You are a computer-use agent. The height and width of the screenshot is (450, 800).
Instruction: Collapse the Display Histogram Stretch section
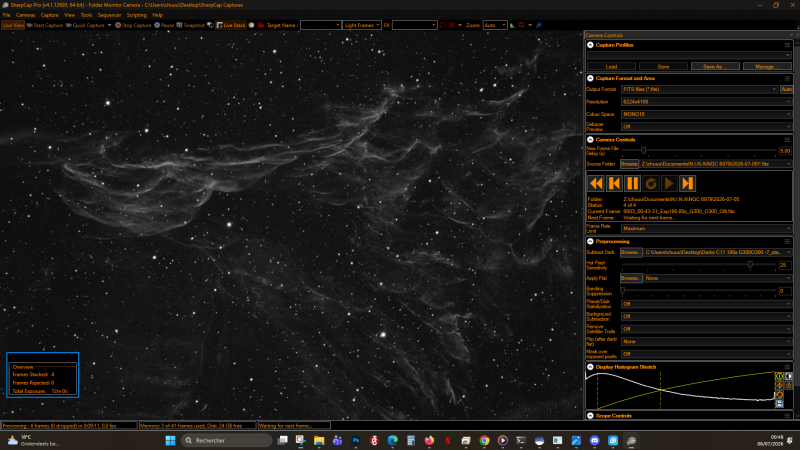pos(590,367)
